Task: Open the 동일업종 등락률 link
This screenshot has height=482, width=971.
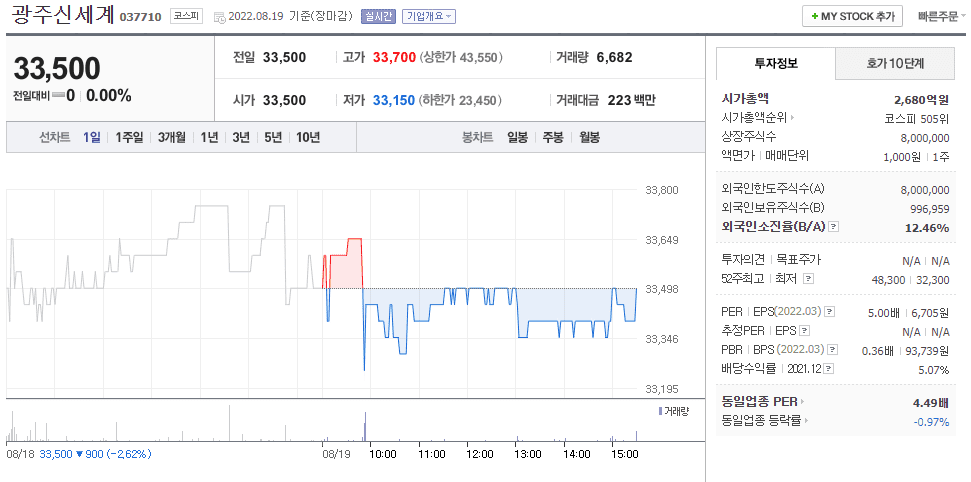Action: (x=761, y=421)
